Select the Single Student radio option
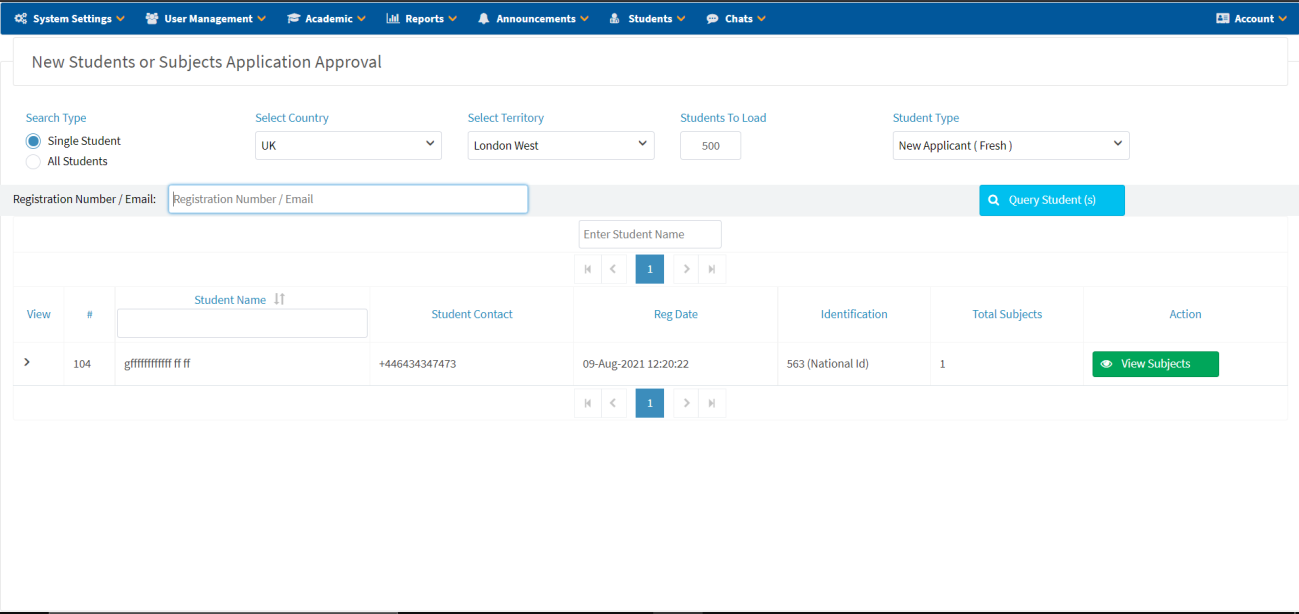This screenshot has height=614, width=1299. click(33, 141)
